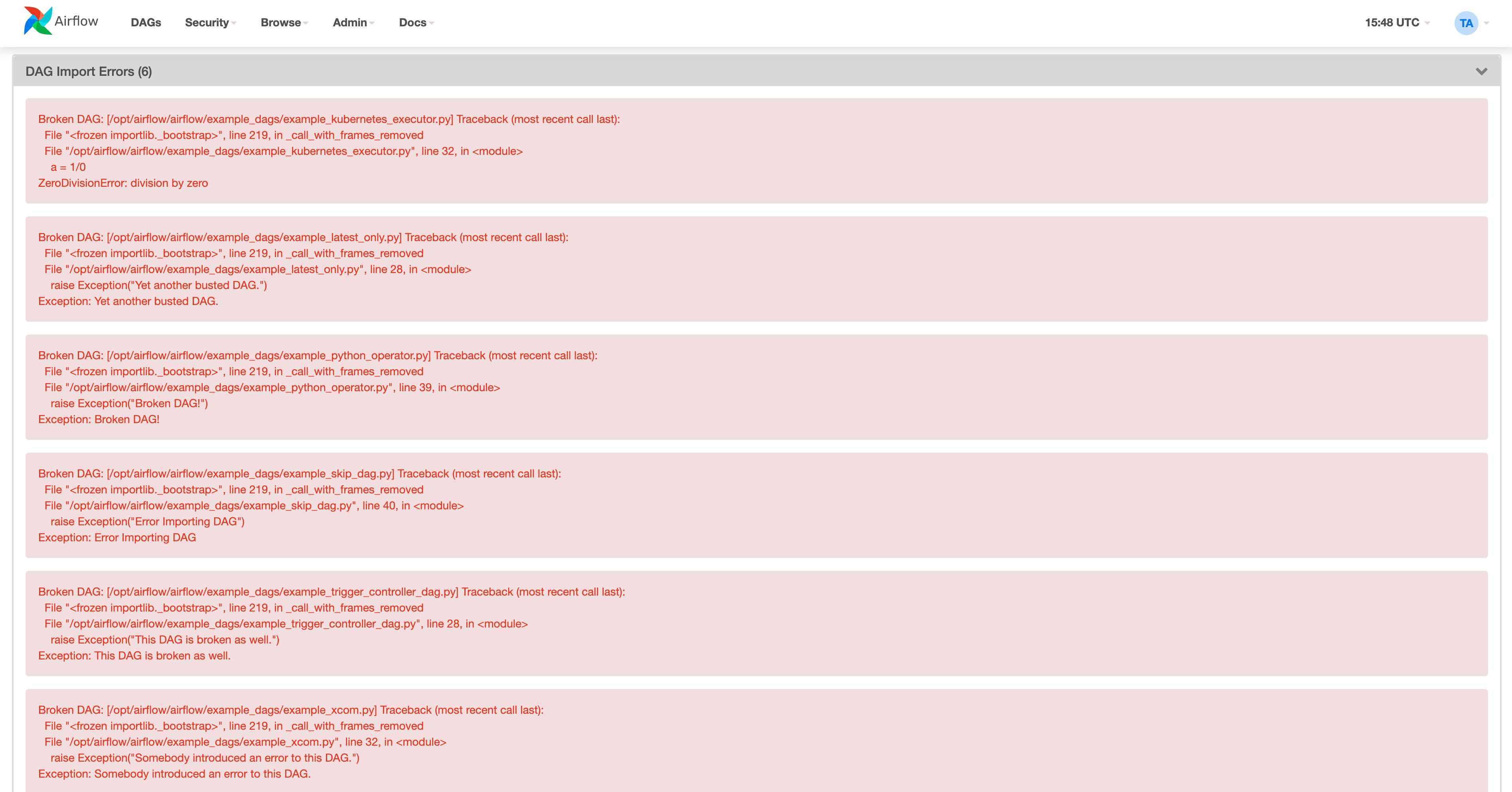The image size is (1512, 792).
Task: Click the Airflow pinwheel logo icon
Action: point(38,21)
